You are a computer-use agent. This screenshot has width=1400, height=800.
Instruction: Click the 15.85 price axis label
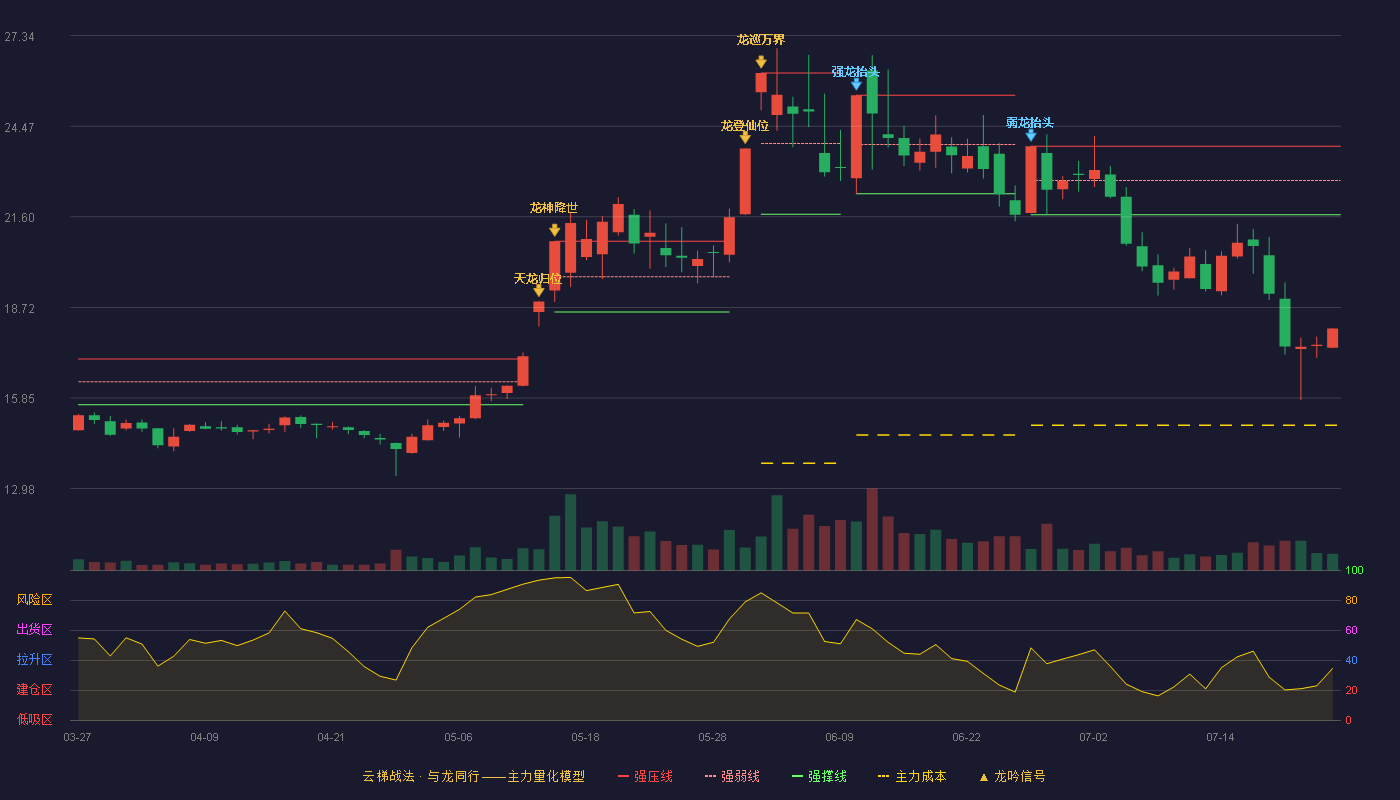pyautogui.click(x=20, y=399)
